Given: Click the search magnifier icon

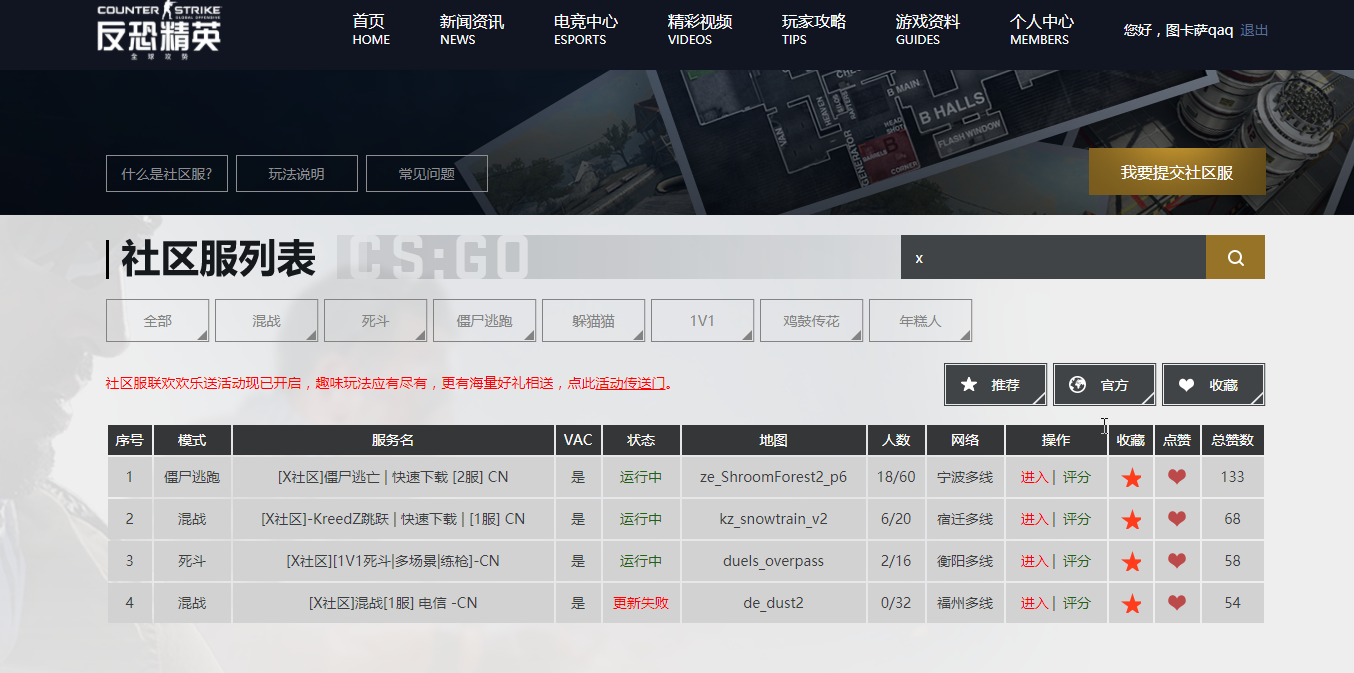Looking at the screenshot, I should (1235, 257).
